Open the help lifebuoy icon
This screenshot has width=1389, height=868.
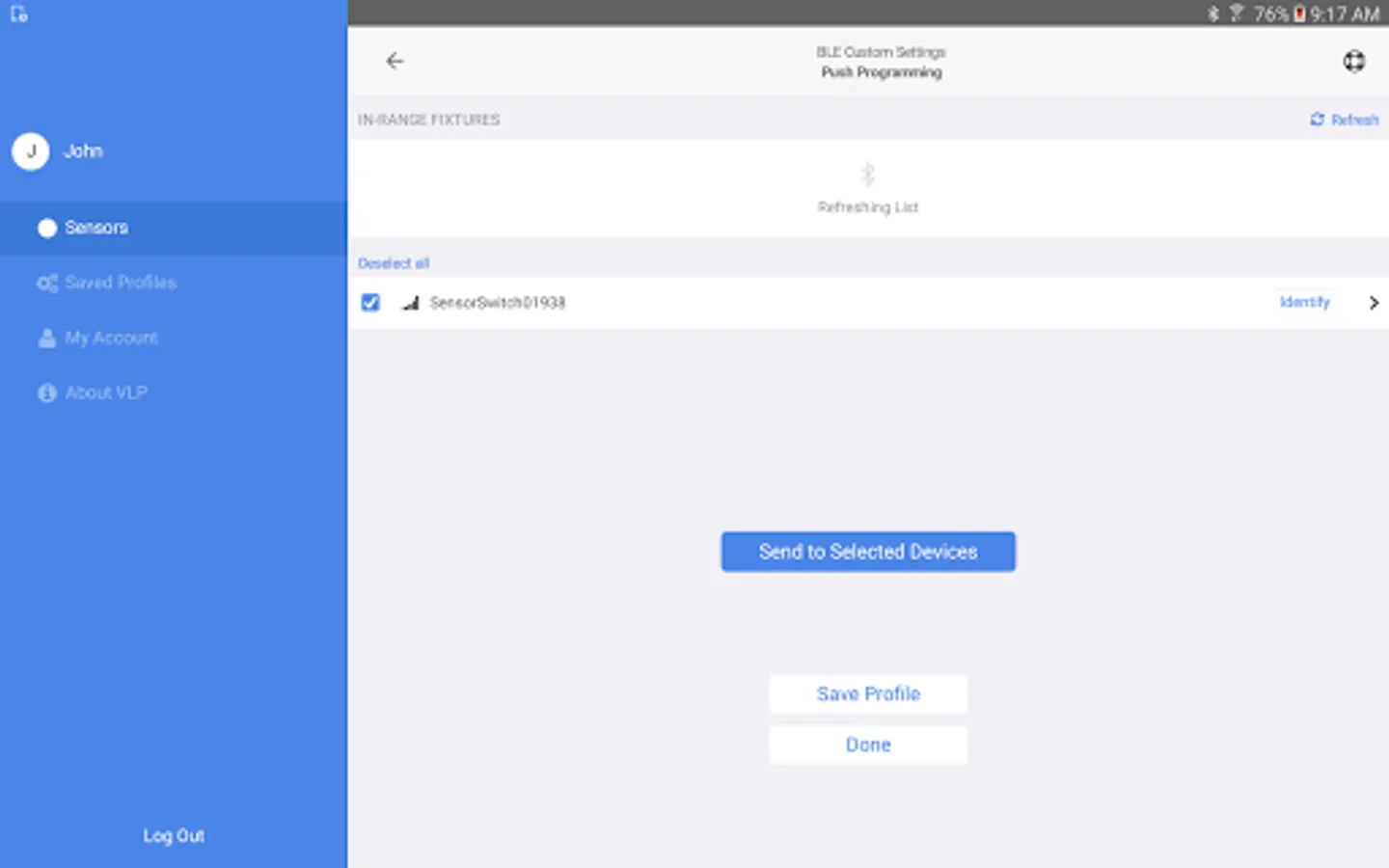tap(1354, 61)
